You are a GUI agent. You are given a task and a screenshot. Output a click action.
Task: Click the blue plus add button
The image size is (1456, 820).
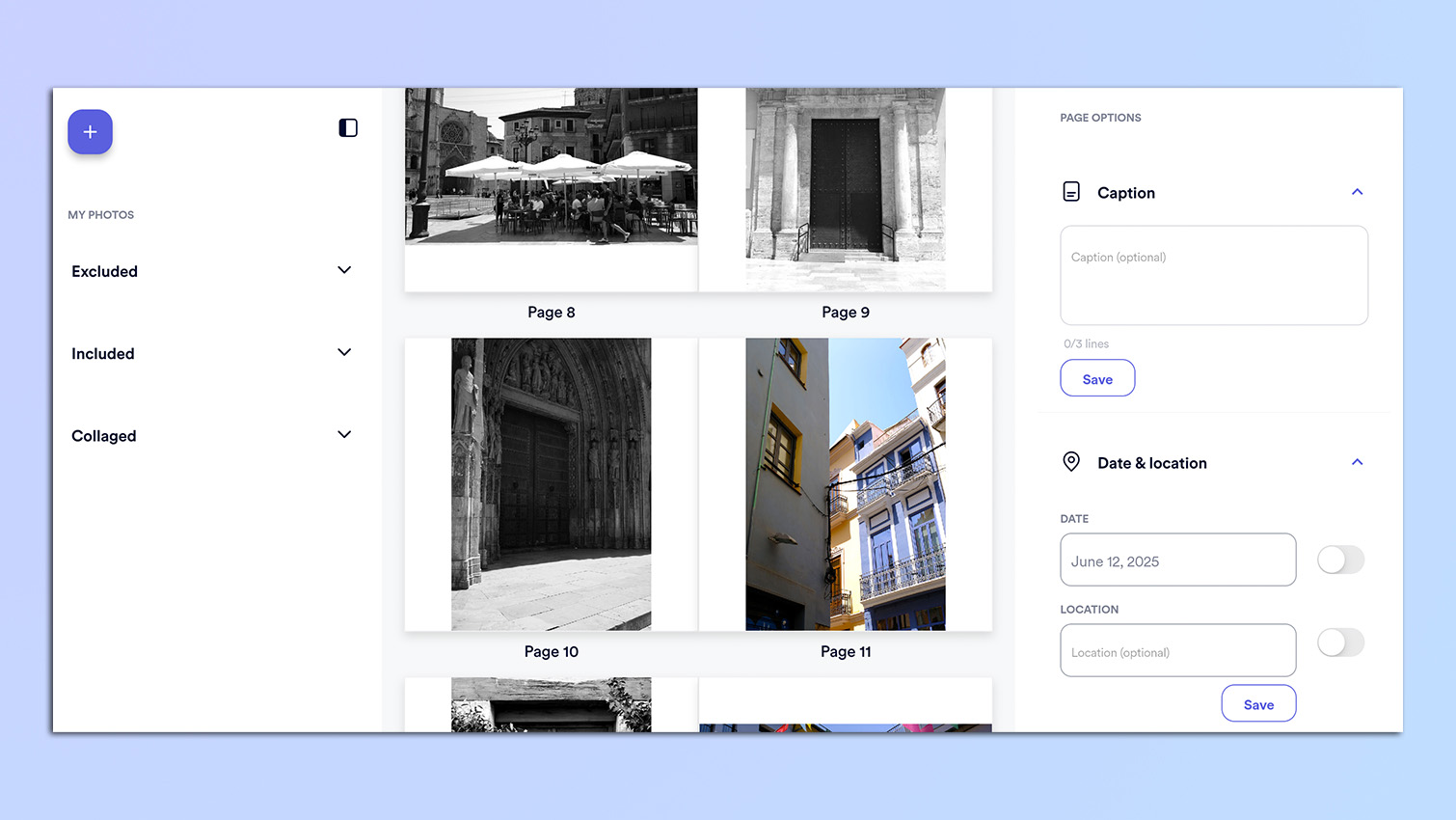[x=90, y=132]
